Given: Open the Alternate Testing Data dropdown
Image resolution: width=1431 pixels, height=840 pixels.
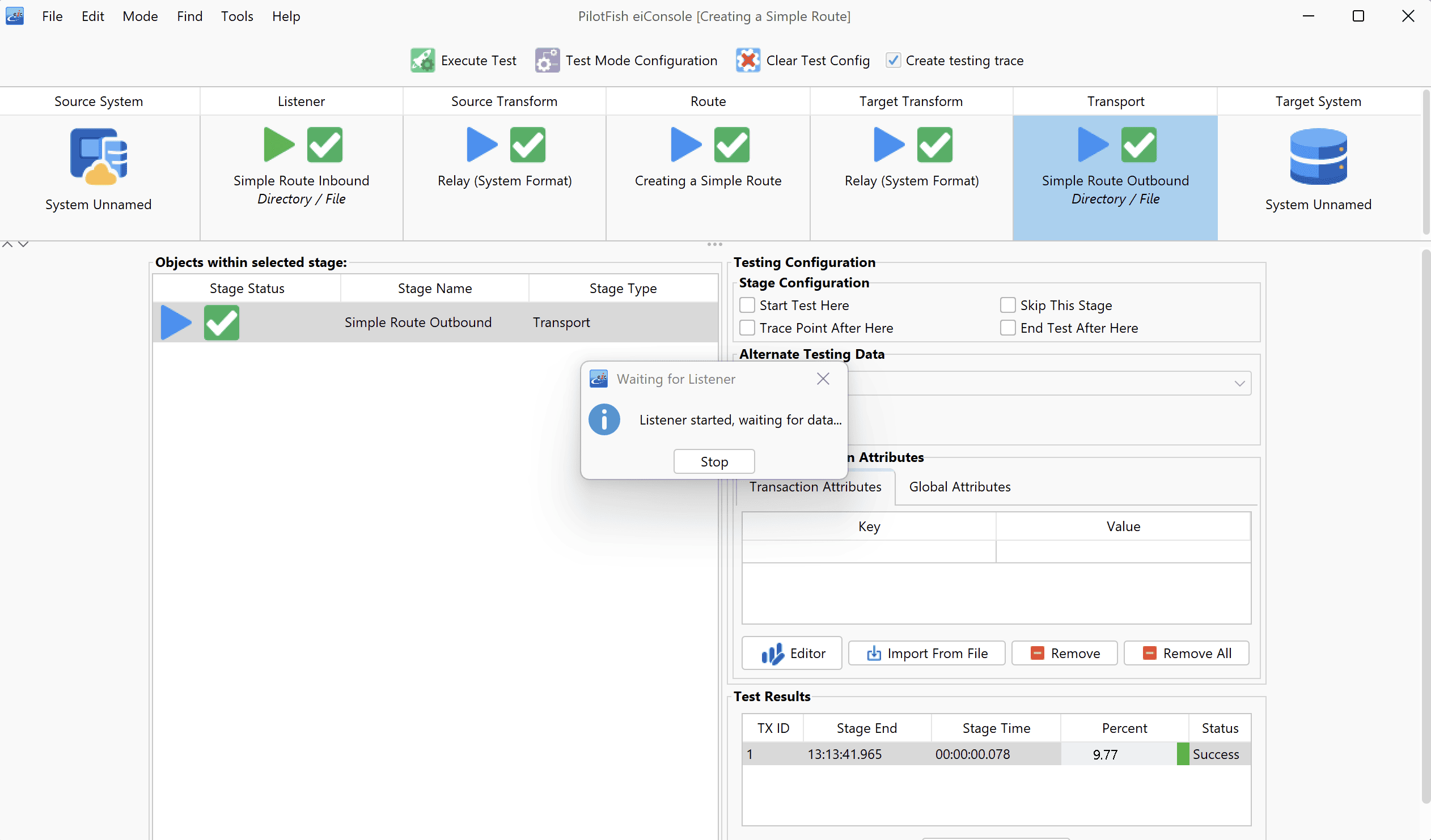Looking at the screenshot, I should coord(1239,384).
